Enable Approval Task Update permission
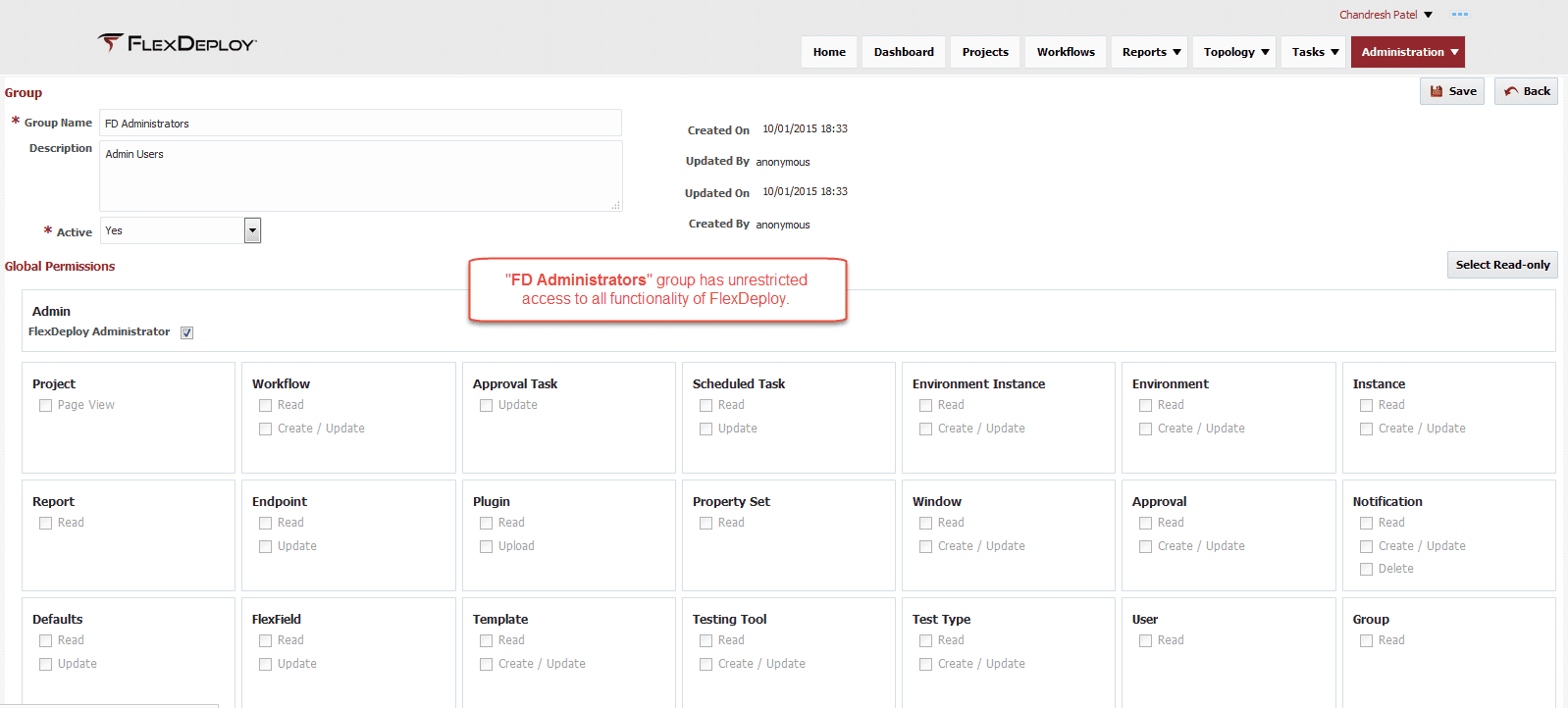1568x708 pixels. (486, 405)
